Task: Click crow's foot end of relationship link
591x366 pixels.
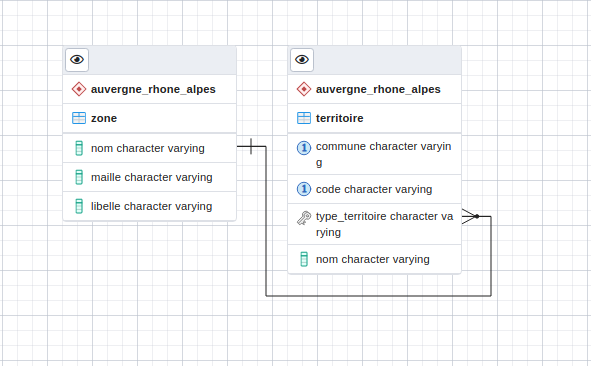Action: coord(470,216)
